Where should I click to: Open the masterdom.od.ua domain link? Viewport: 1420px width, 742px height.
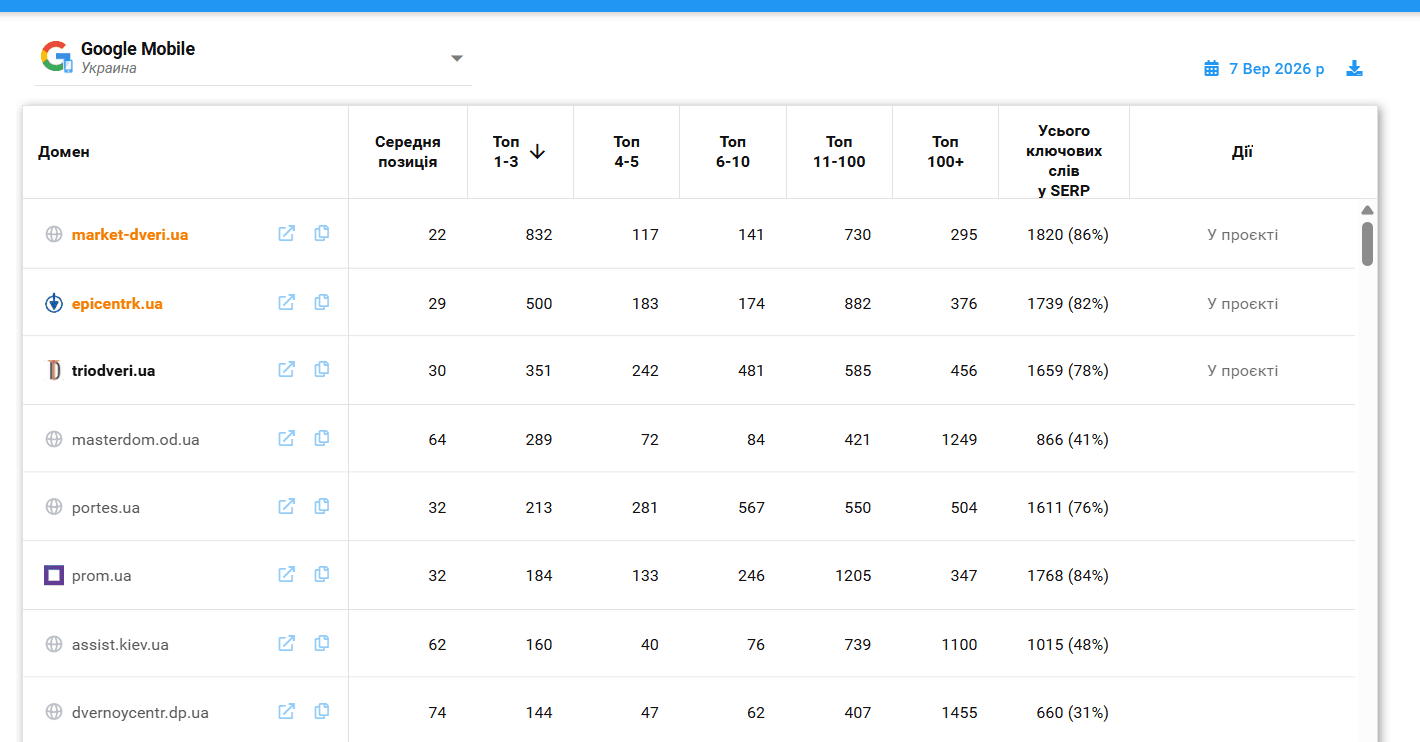pos(136,440)
